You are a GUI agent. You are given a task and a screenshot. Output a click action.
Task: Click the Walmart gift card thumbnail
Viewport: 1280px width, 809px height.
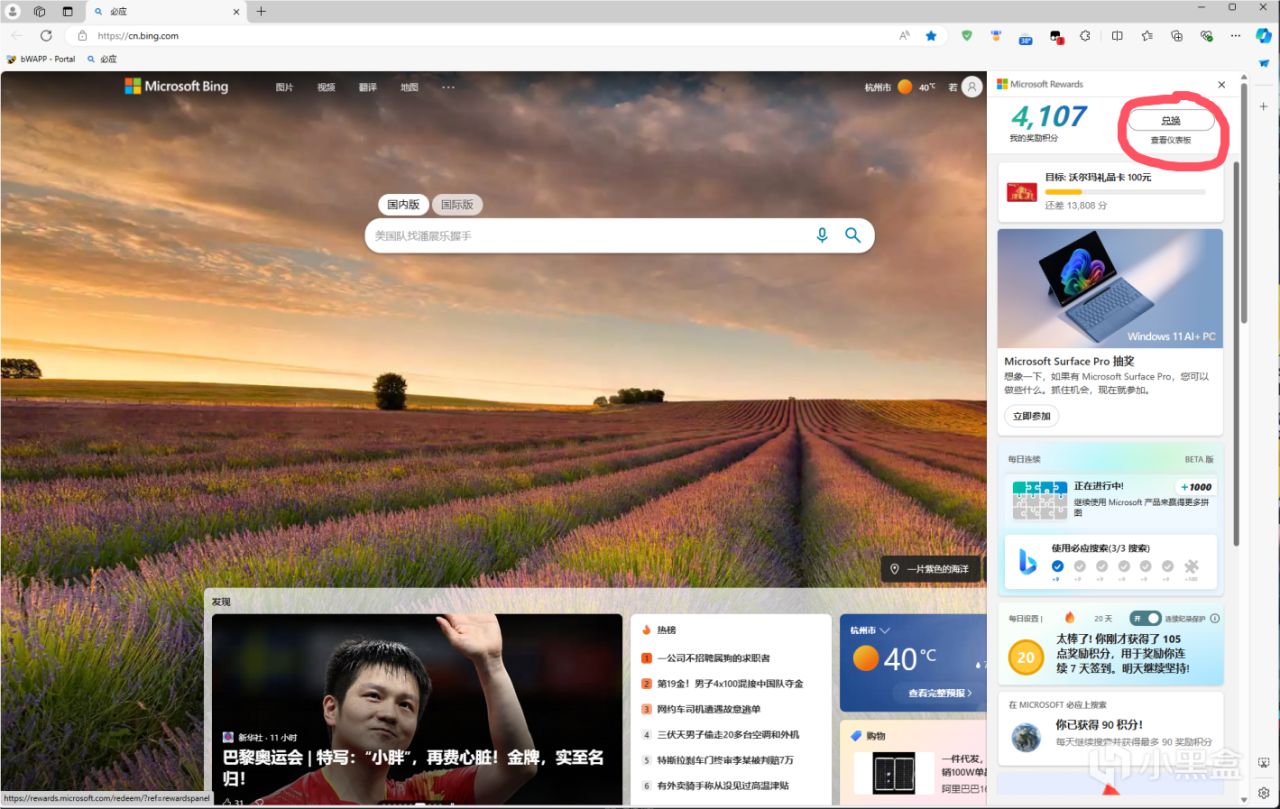click(1021, 191)
